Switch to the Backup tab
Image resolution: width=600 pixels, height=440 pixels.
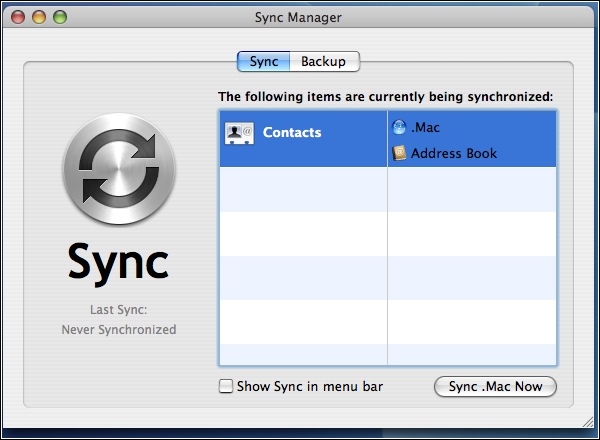[x=324, y=61]
